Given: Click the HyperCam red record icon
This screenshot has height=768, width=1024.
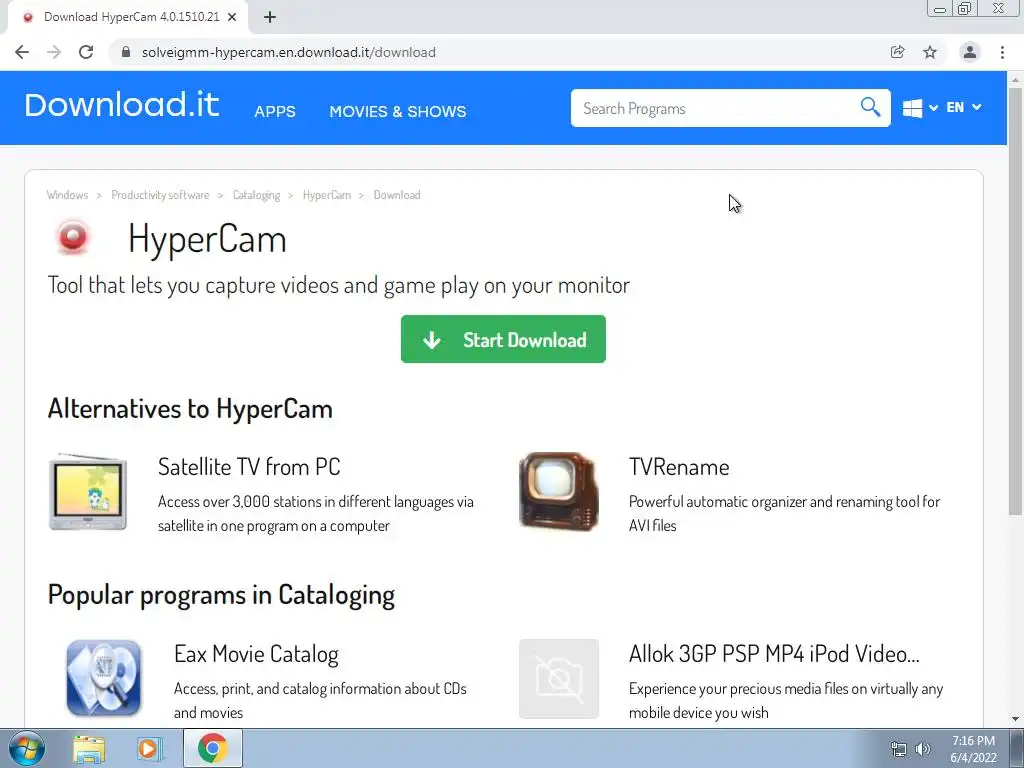Looking at the screenshot, I should pyautogui.click(x=73, y=237).
